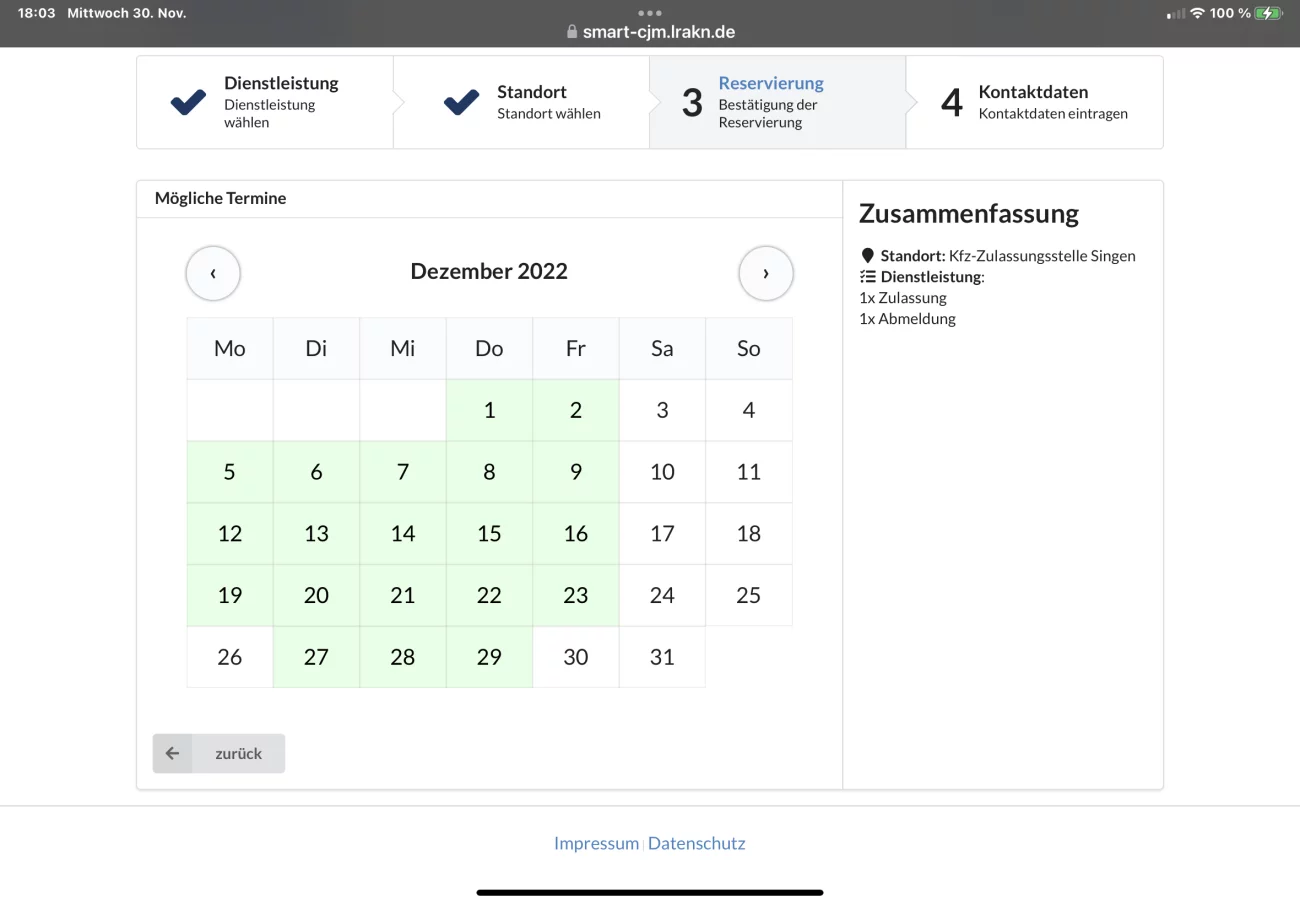This screenshot has width=1300, height=904.
Task: Choose the 6th in the calendar
Action: [x=316, y=472]
